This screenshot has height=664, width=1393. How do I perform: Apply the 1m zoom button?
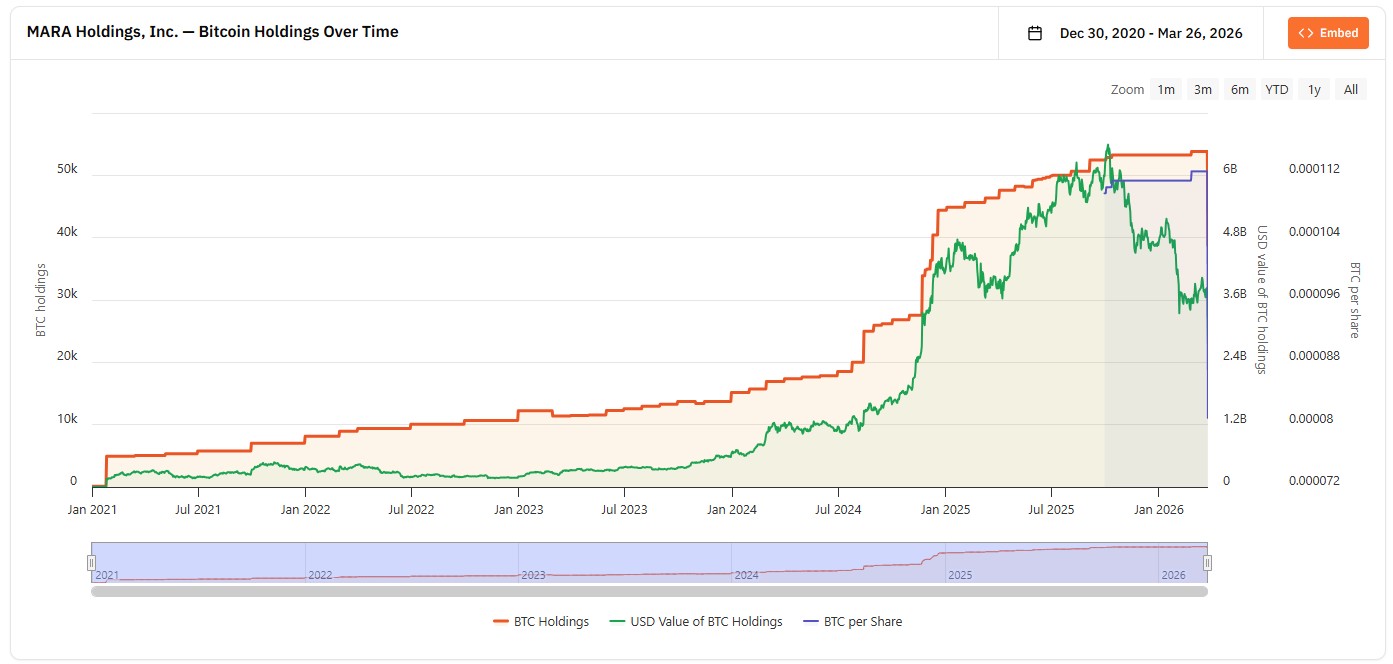pyautogui.click(x=1166, y=89)
